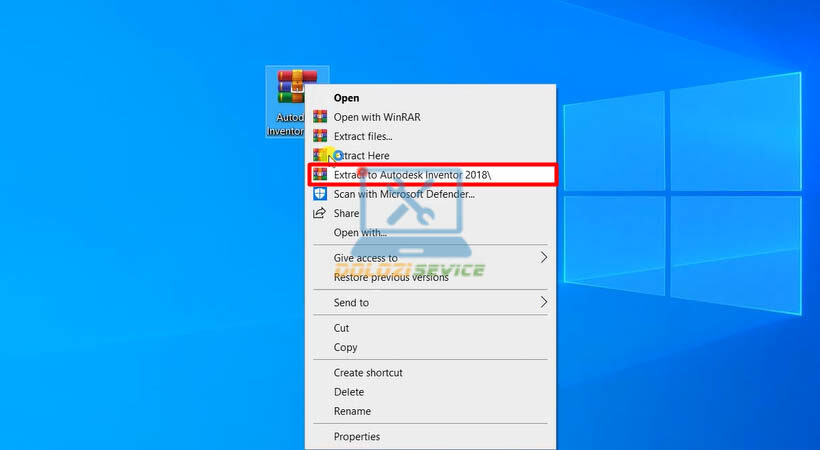Open Properties of the archive
Screen dimensions: 820x450
pos(357,436)
